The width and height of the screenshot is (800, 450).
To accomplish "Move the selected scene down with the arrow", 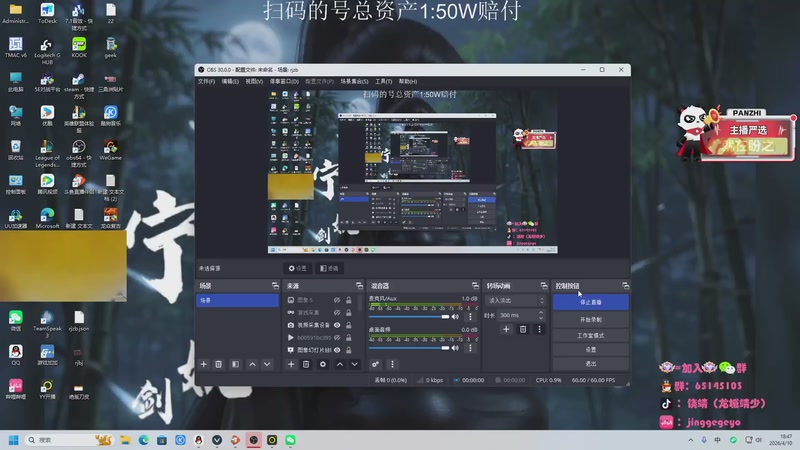I will (x=267, y=364).
